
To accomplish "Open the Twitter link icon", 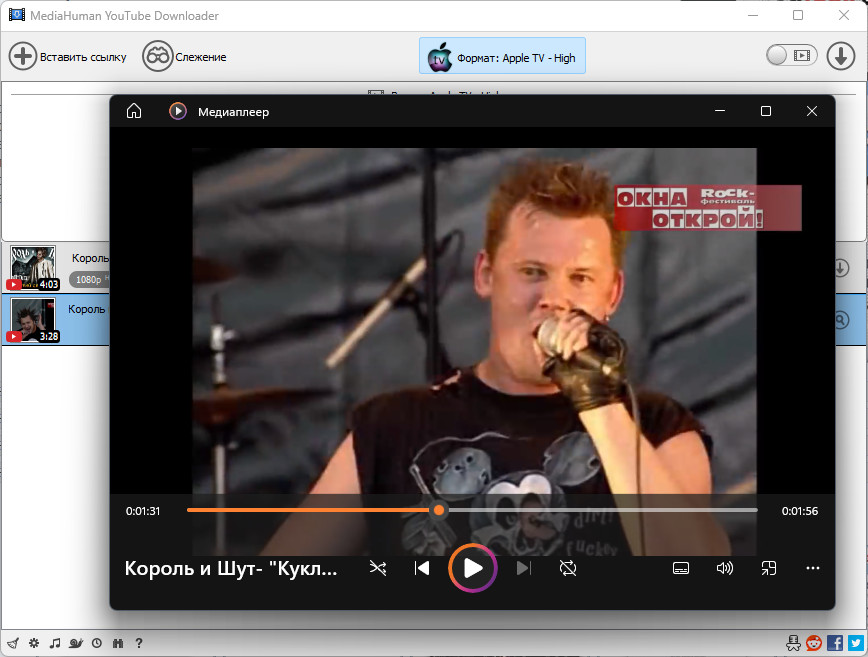I will click(x=856, y=643).
